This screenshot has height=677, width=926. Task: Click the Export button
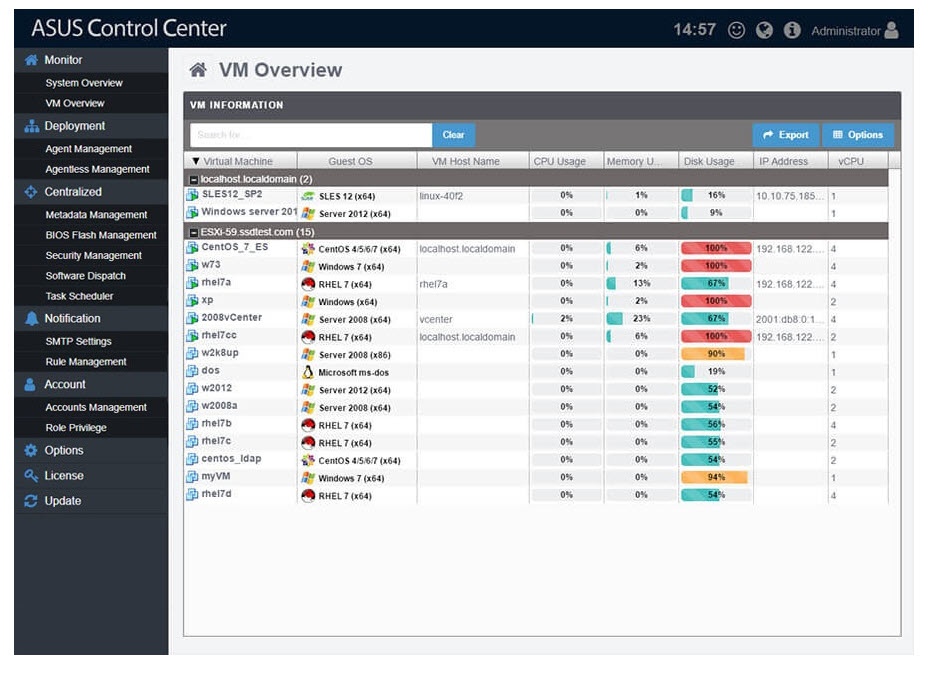click(x=785, y=135)
